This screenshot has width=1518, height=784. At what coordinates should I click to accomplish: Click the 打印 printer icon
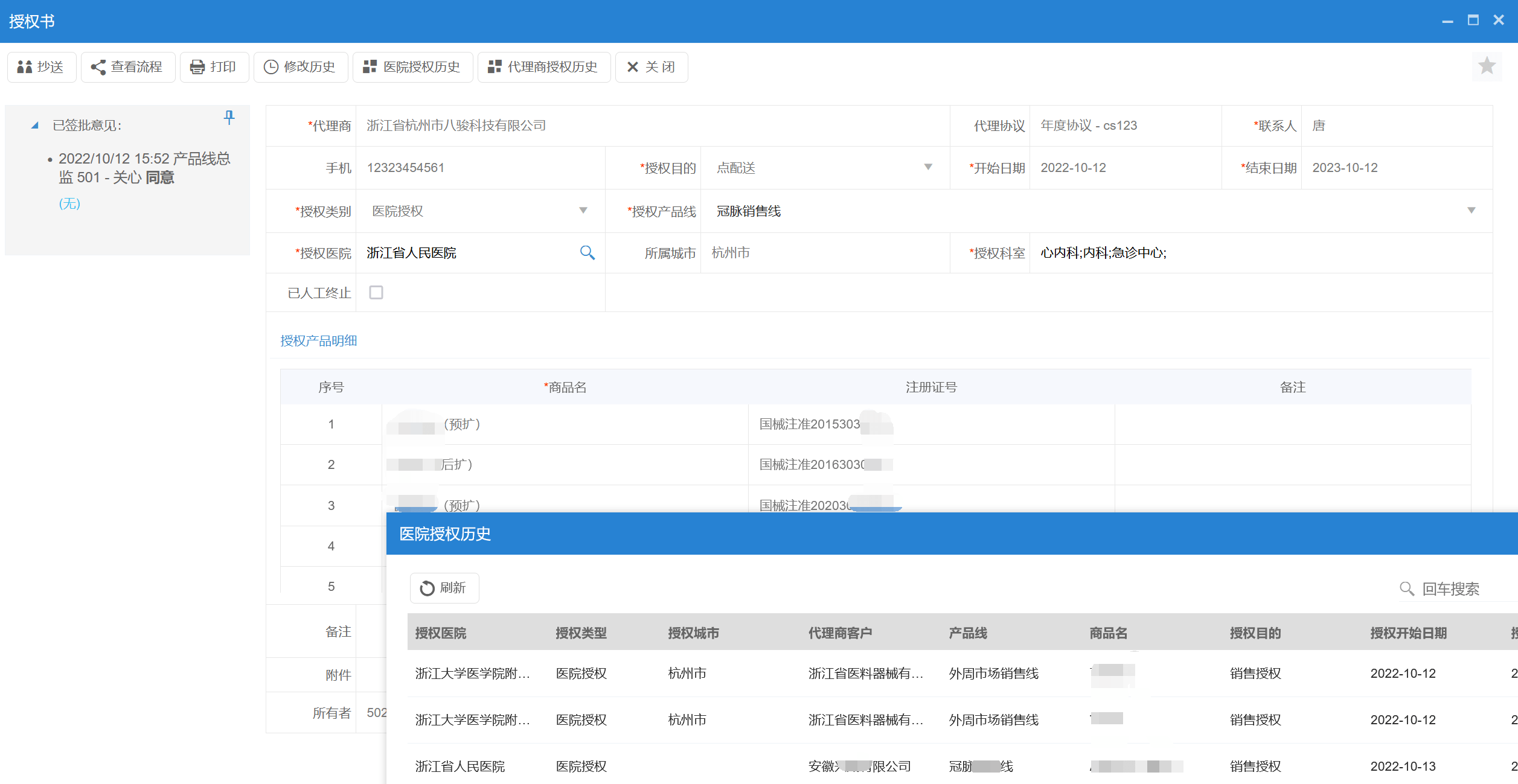coord(196,67)
